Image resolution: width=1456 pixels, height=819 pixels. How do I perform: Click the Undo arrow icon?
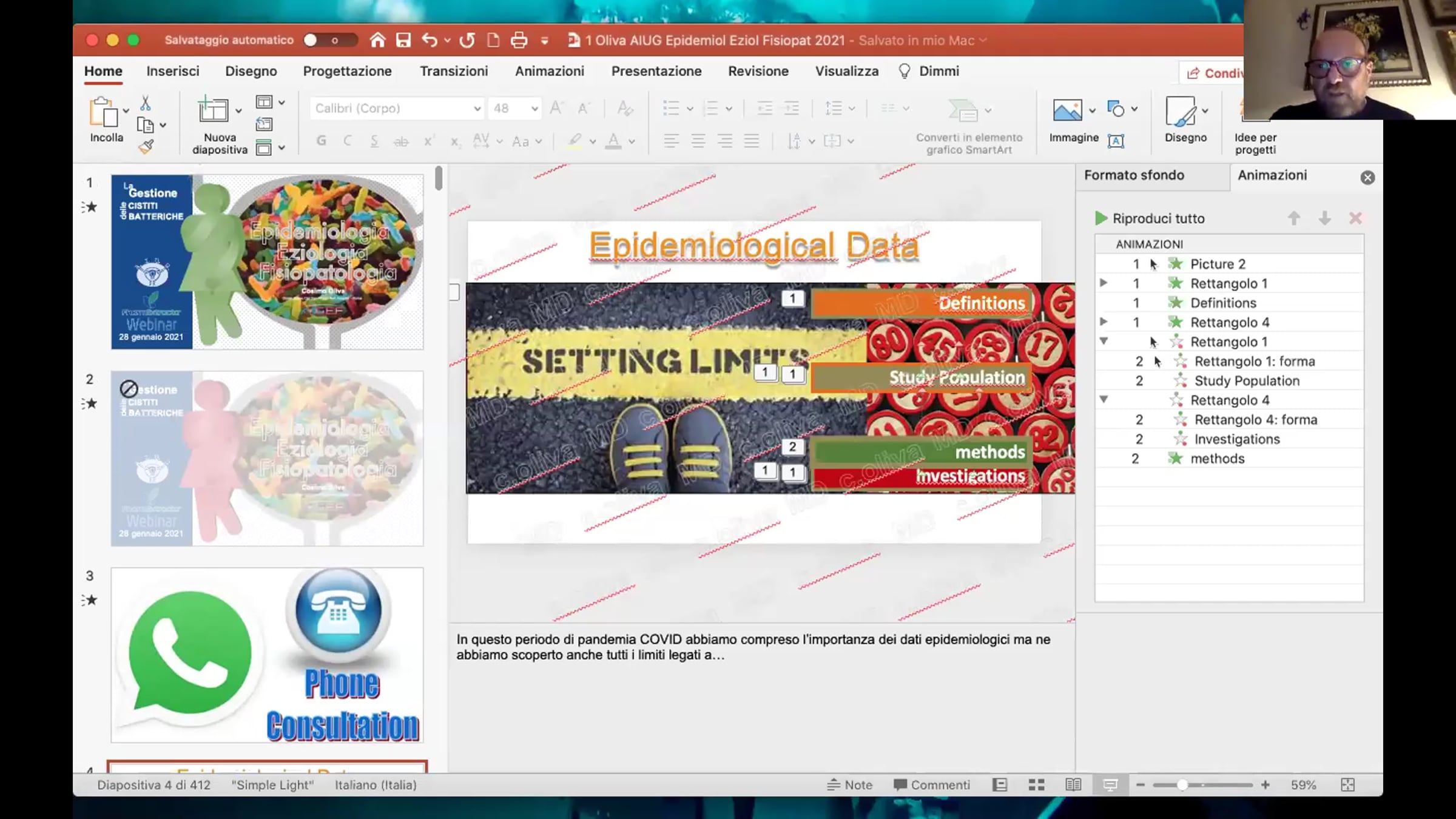(x=430, y=40)
